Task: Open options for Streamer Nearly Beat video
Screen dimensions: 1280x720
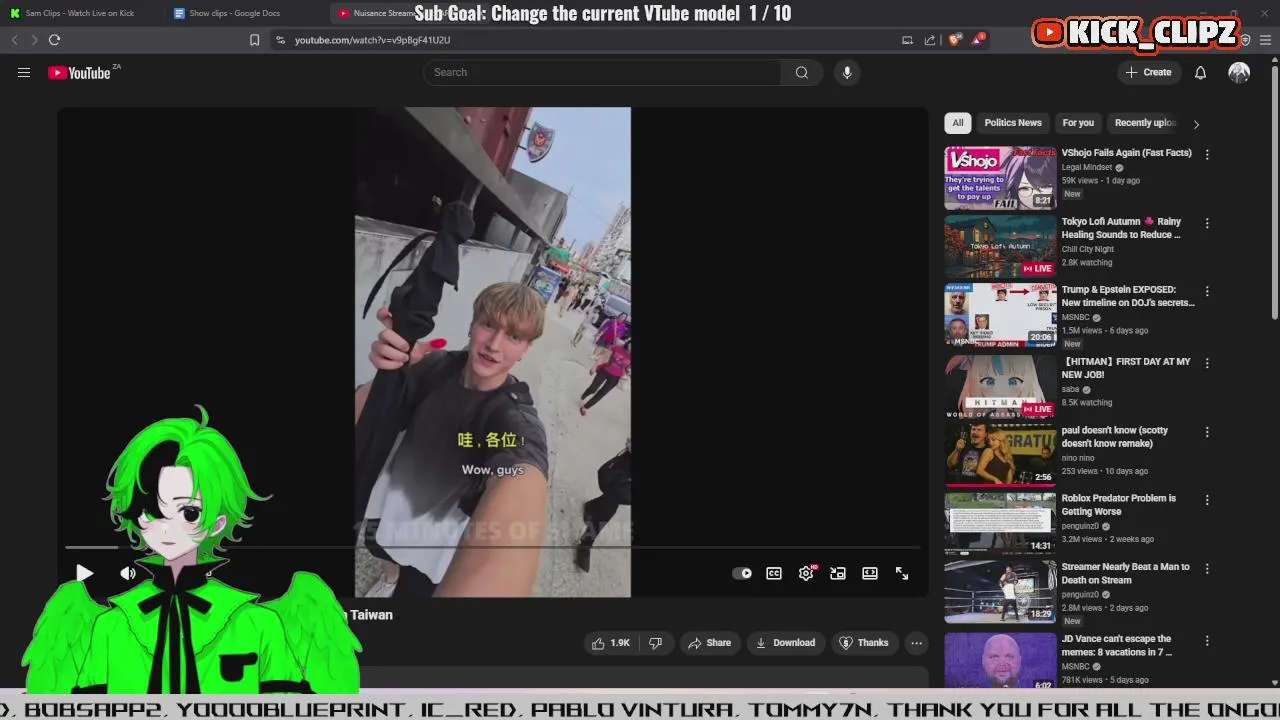Action: (1207, 568)
